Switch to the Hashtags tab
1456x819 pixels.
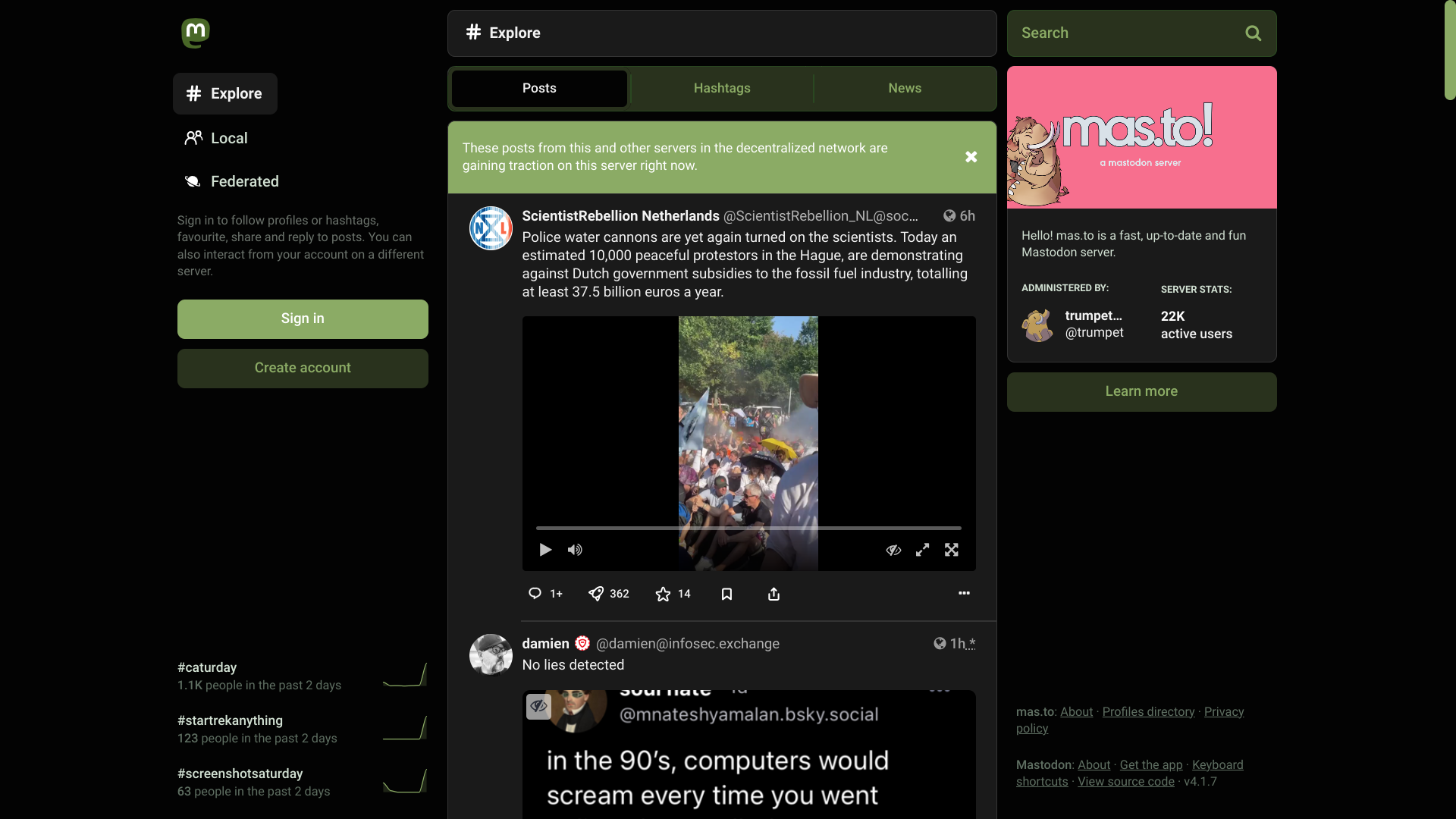coord(722,89)
